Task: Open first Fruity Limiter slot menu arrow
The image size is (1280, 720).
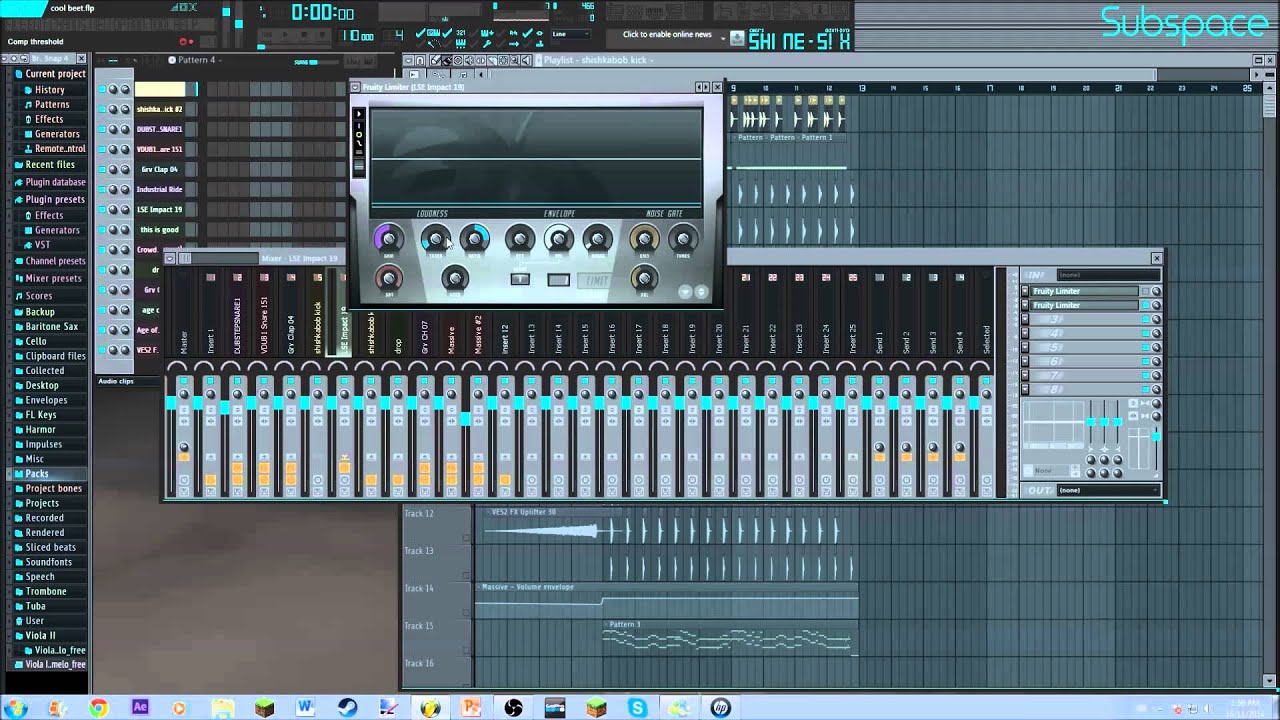Action: tap(1025, 291)
